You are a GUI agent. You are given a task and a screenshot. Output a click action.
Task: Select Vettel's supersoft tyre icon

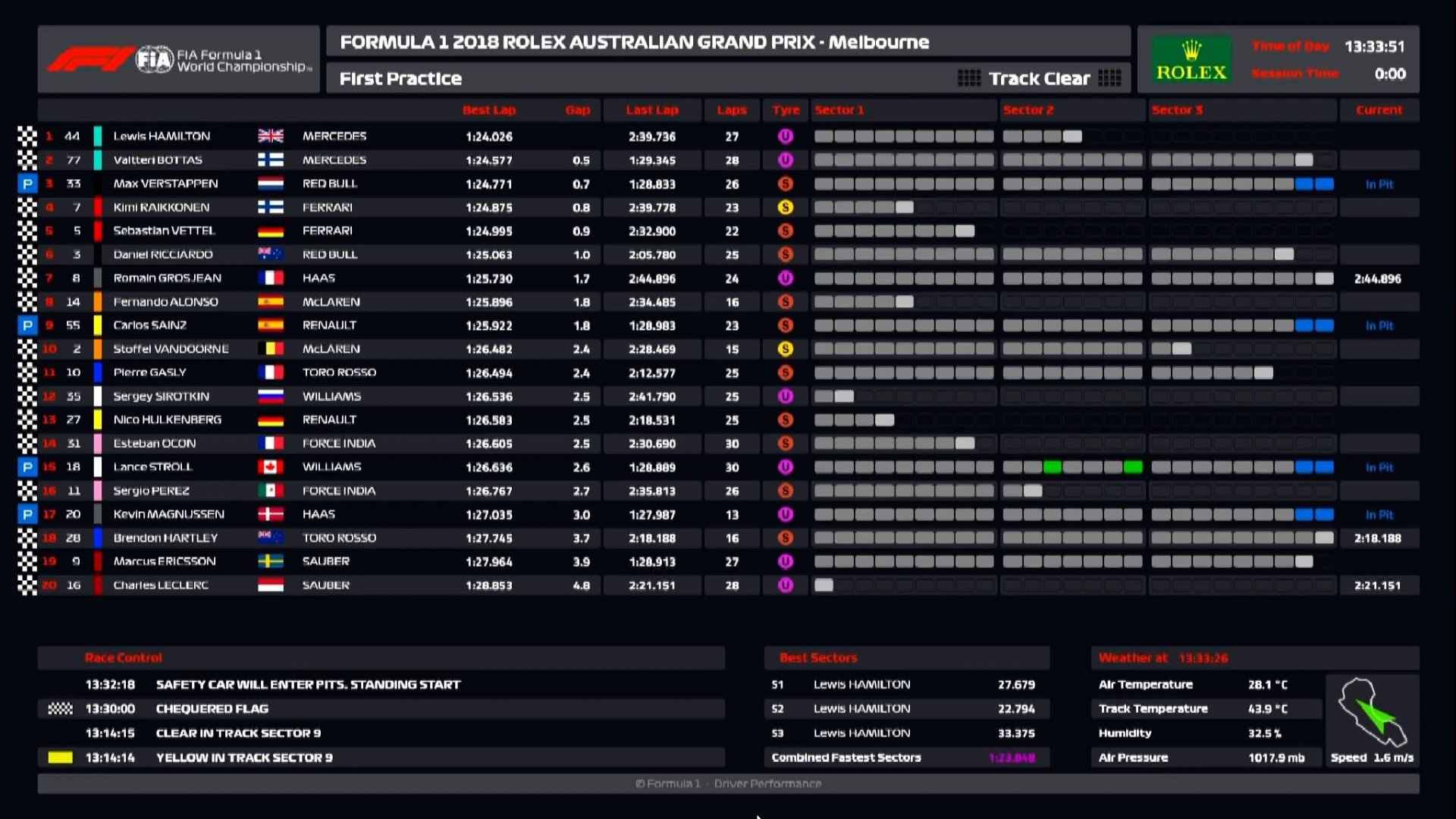point(786,231)
